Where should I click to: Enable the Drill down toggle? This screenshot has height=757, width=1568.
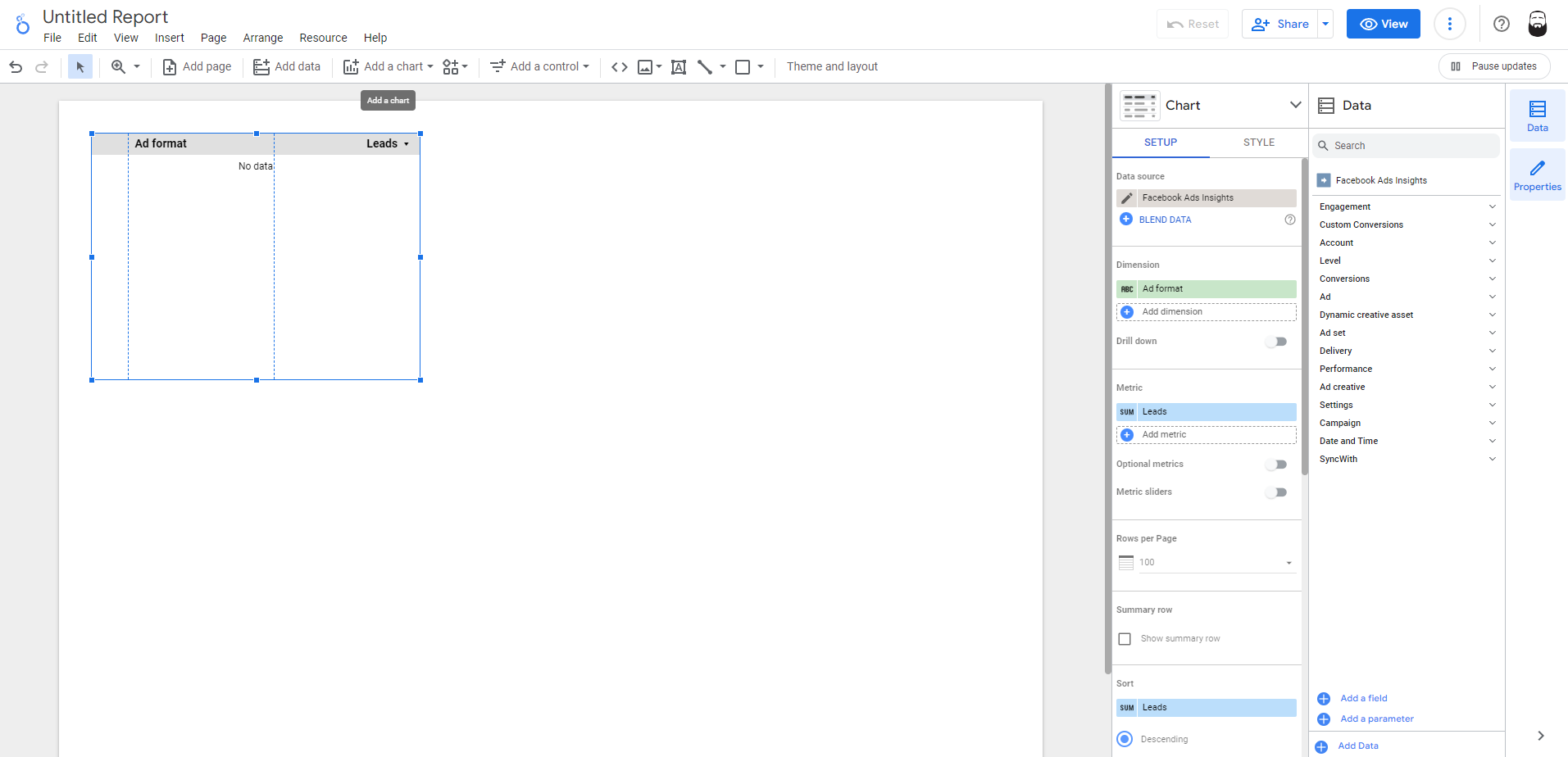(1275, 342)
